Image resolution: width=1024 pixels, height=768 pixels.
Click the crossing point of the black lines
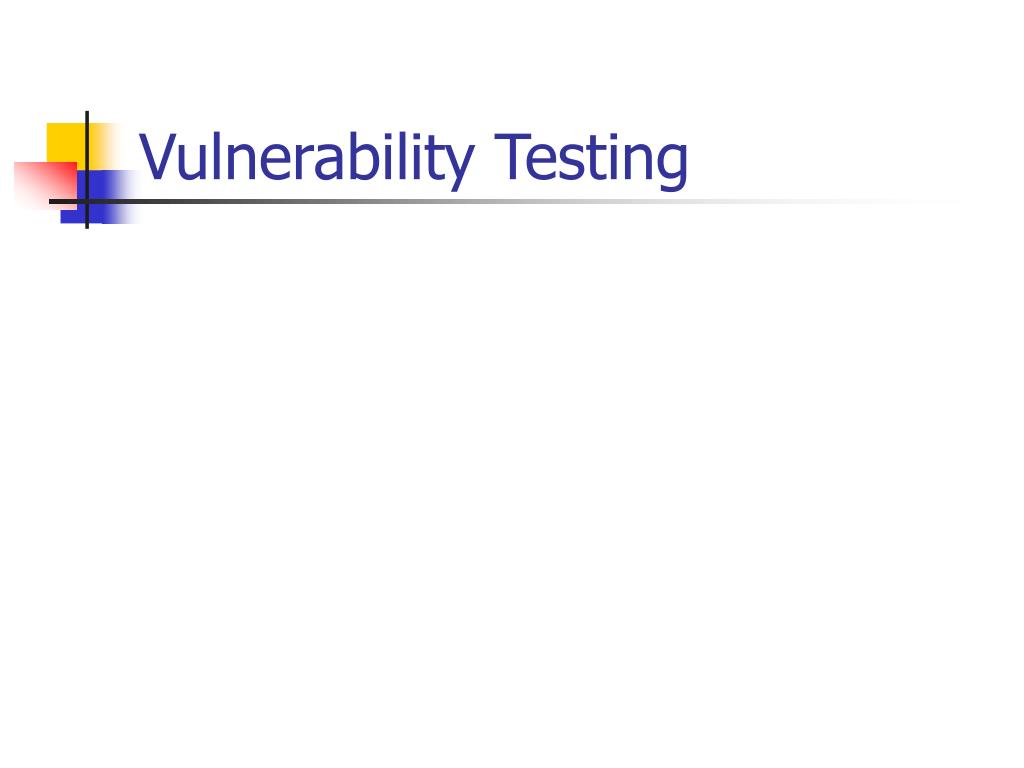[87, 201]
